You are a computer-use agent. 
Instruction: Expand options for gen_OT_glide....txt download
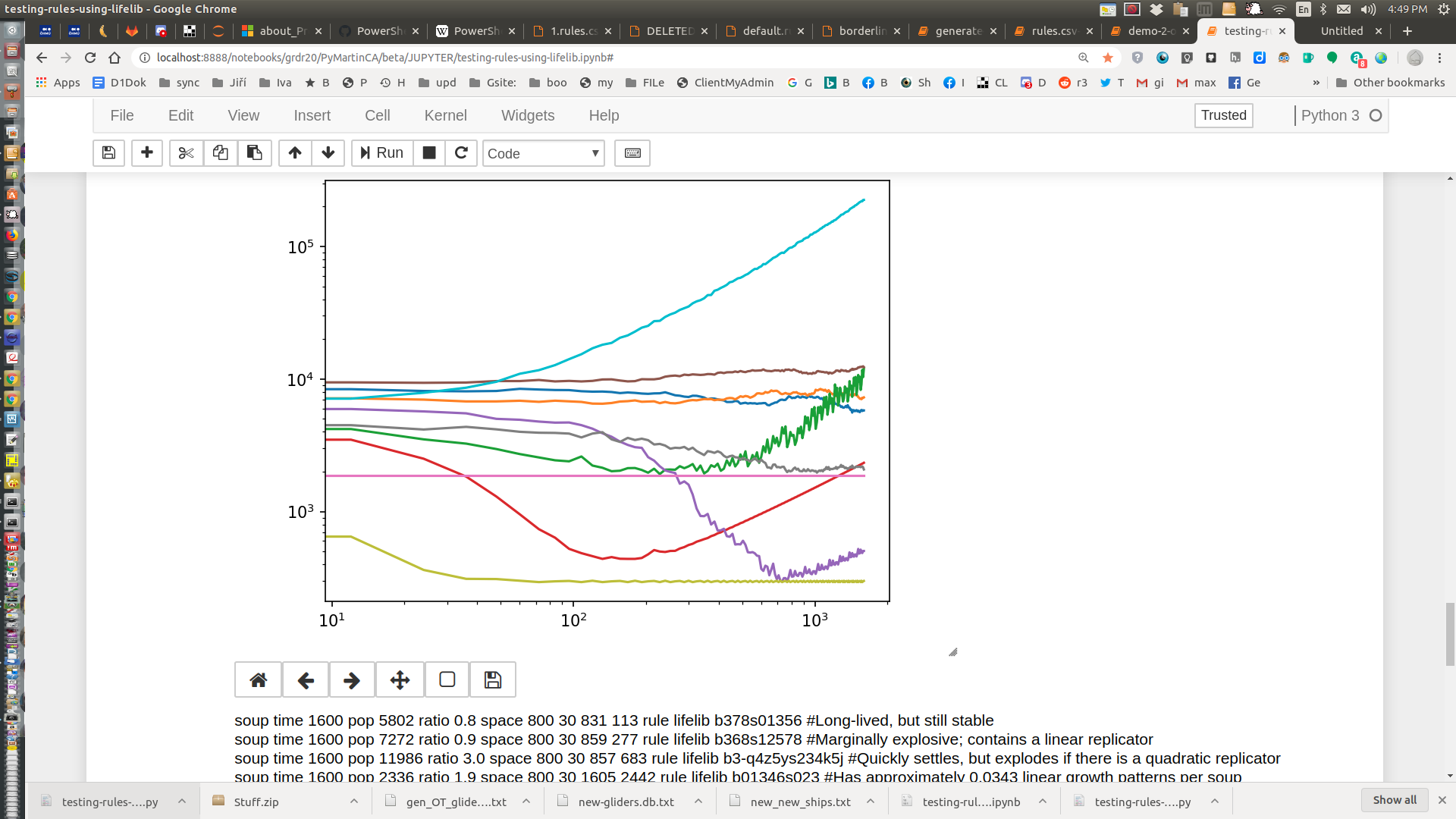click(526, 802)
